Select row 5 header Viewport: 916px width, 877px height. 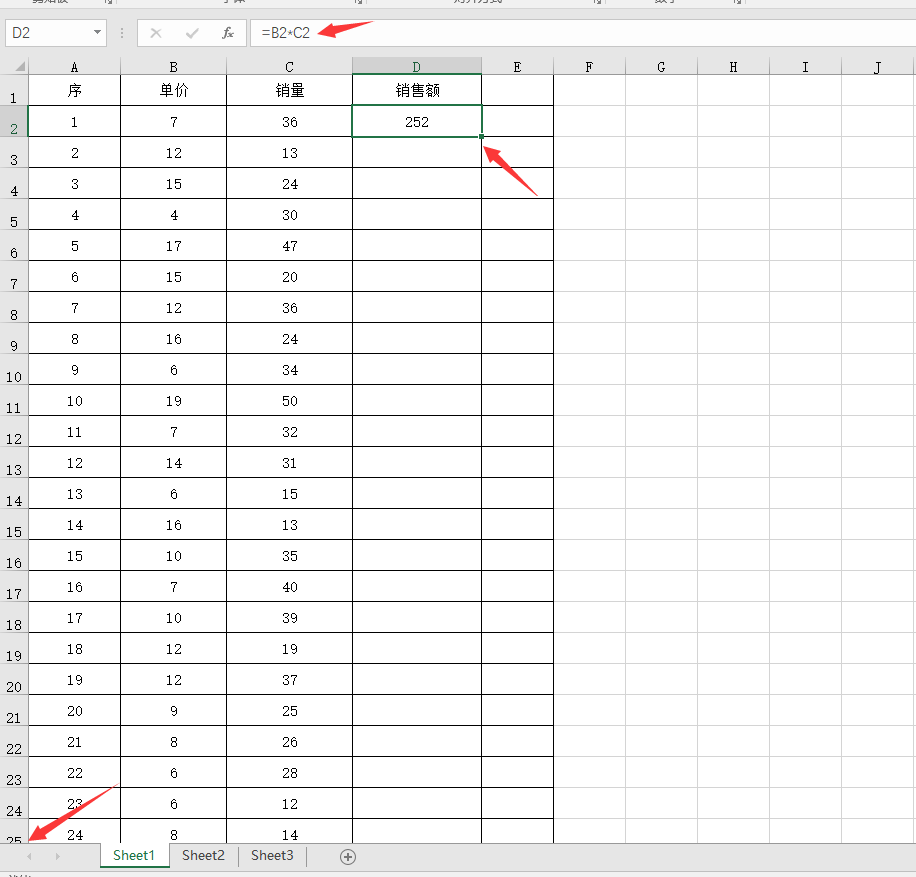tap(13, 214)
